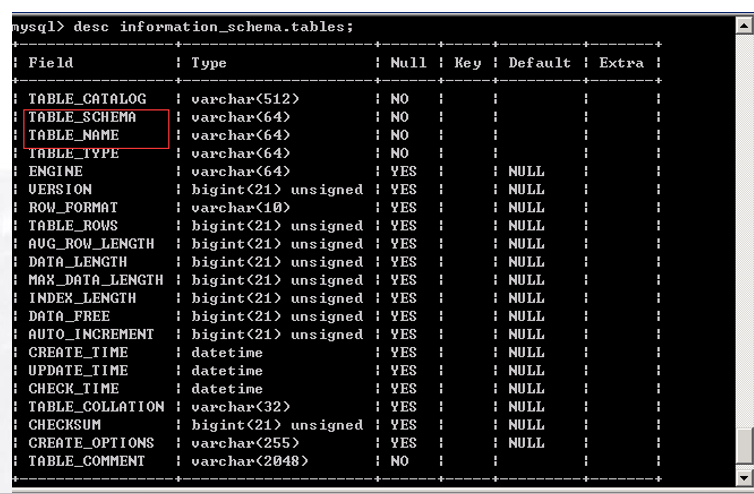Select the ENGINE field name

coord(55,171)
